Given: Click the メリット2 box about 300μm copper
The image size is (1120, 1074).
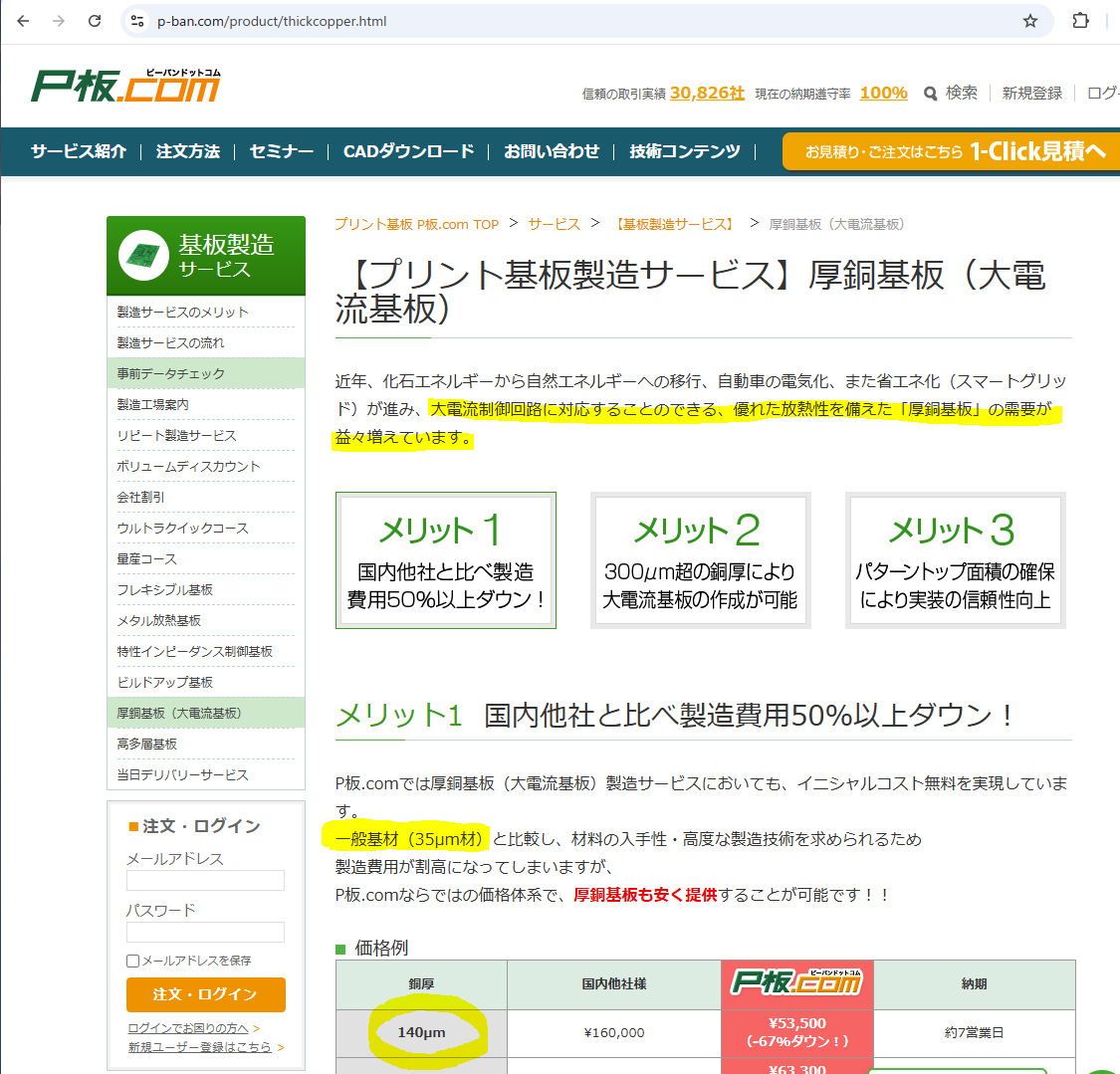Looking at the screenshot, I should click(700, 560).
